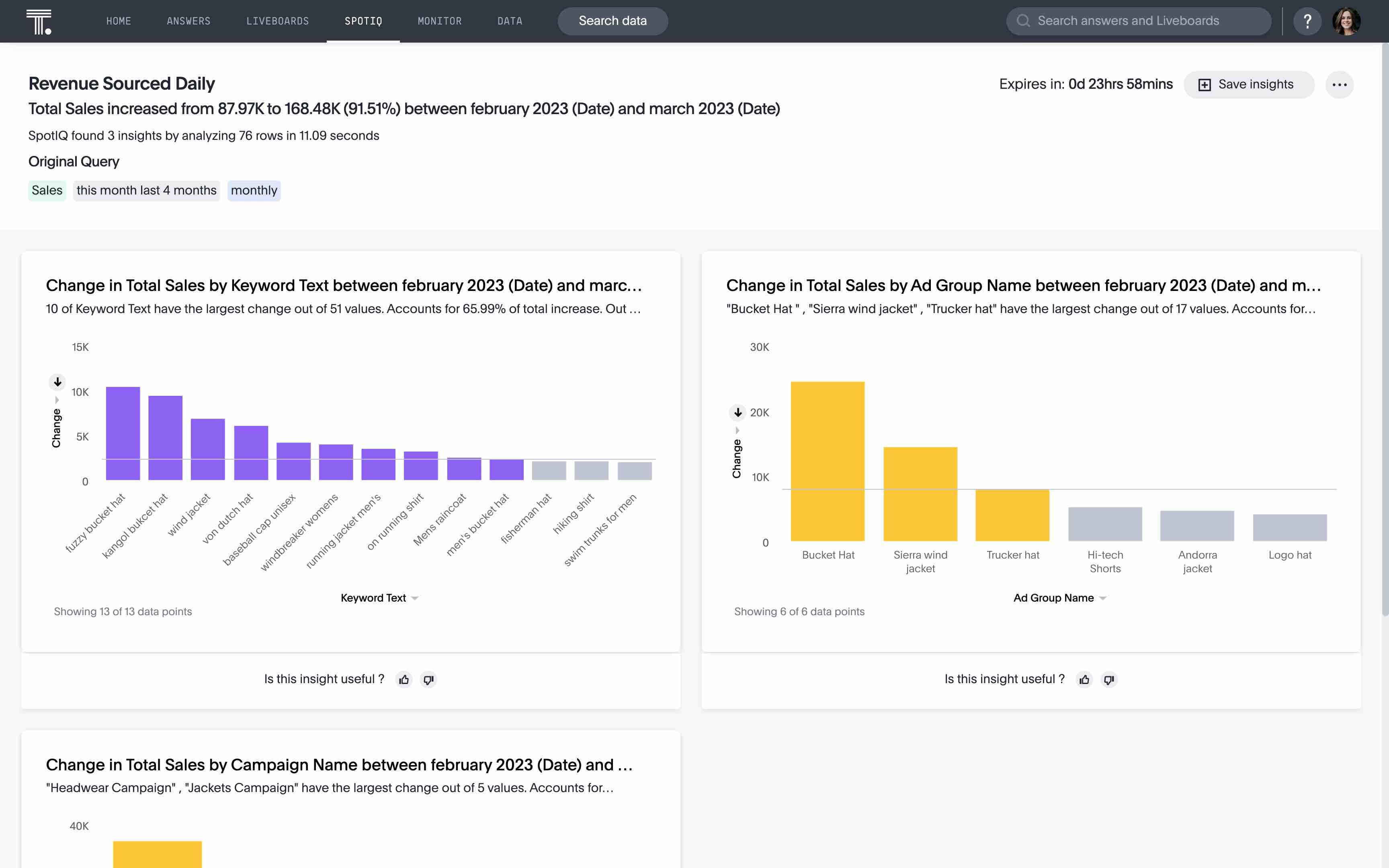Click 'Showing 6 of 6 data points' text
Screen dimensions: 1389x868
click(799, 611)
